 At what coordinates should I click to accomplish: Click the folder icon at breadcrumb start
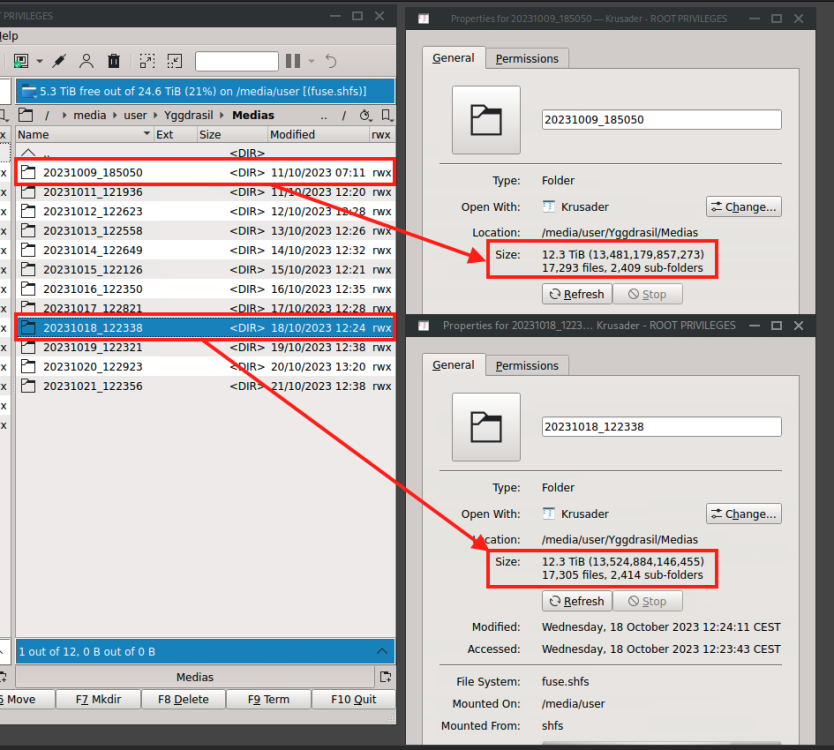coord(26,115)
